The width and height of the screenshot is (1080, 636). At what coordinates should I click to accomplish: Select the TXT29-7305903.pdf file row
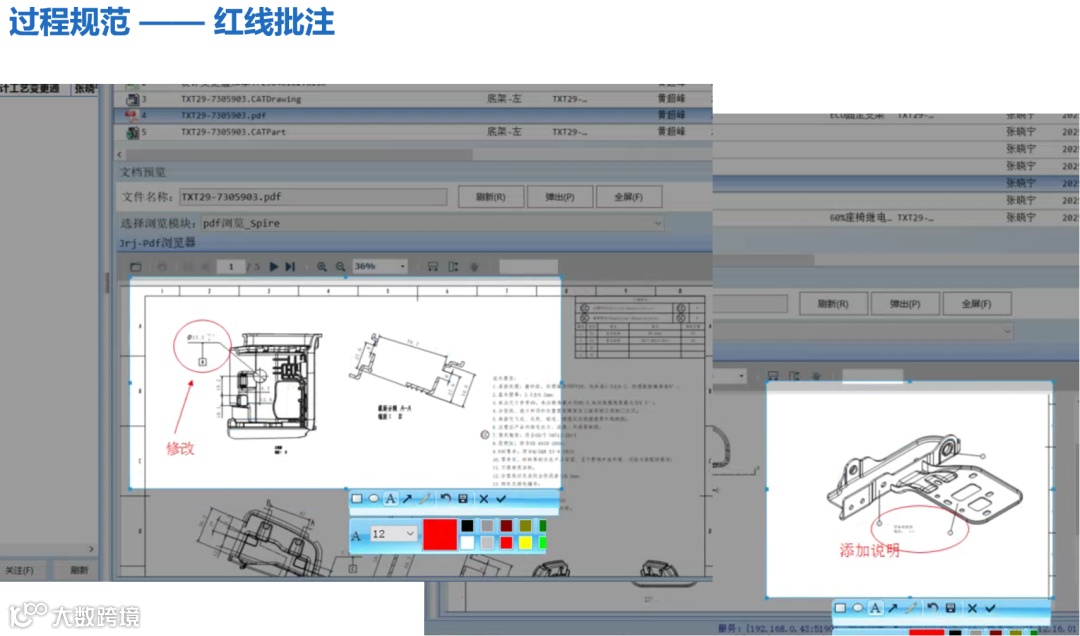click(x=413, y=115)
